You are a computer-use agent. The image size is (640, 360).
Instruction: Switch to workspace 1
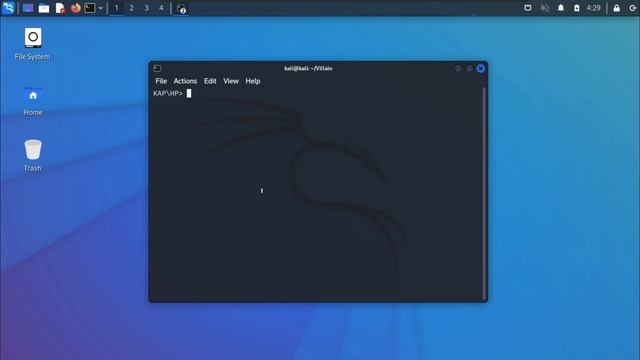116,8
